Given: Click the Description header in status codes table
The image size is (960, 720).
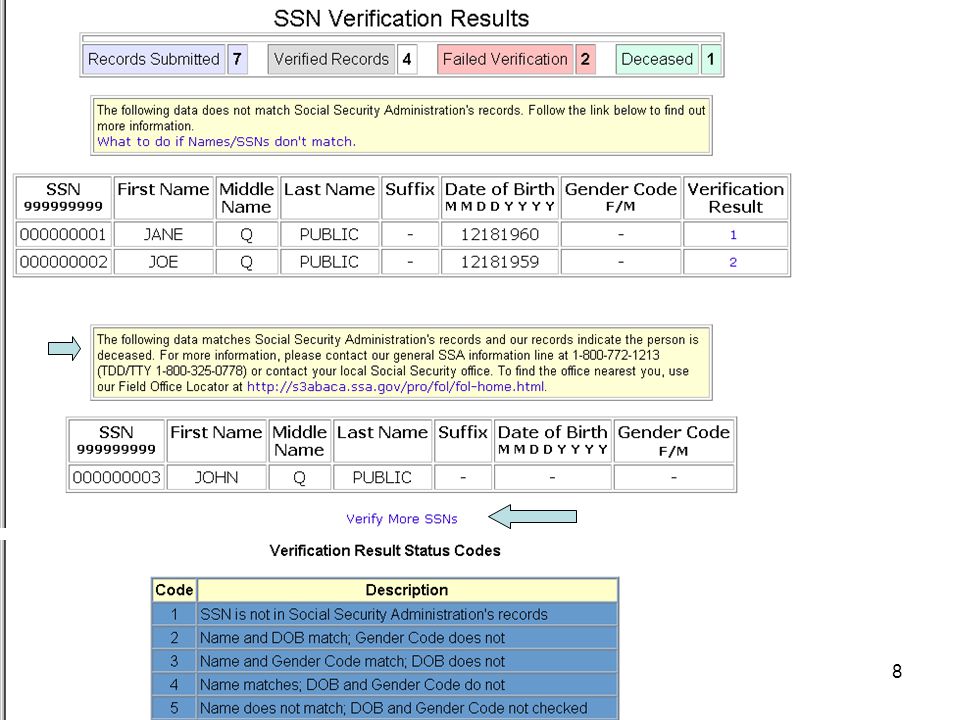Looking at the screenshot, I should (x=407, y=590).
